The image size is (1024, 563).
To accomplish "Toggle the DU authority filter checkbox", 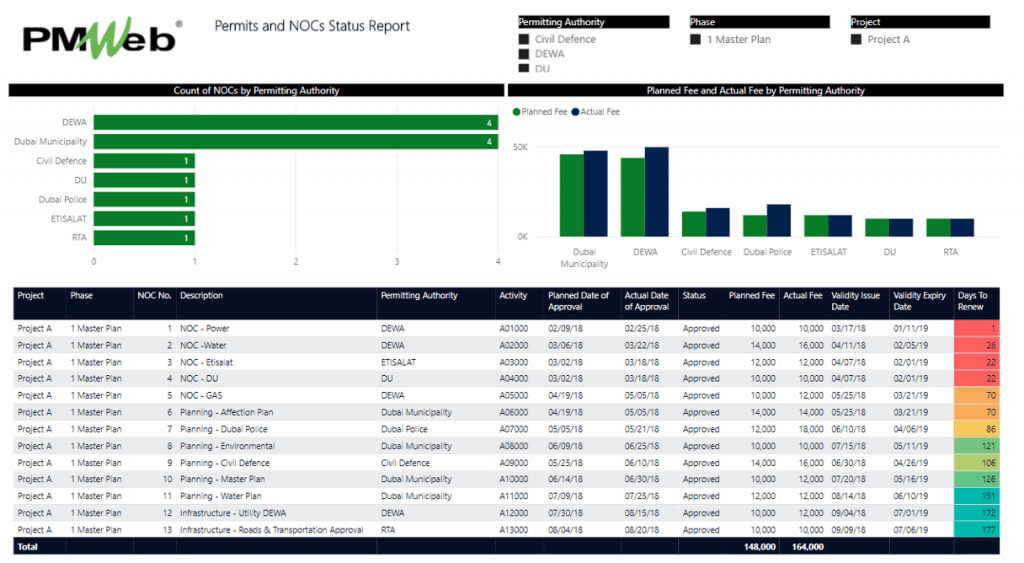I will [x=524, y=69].
